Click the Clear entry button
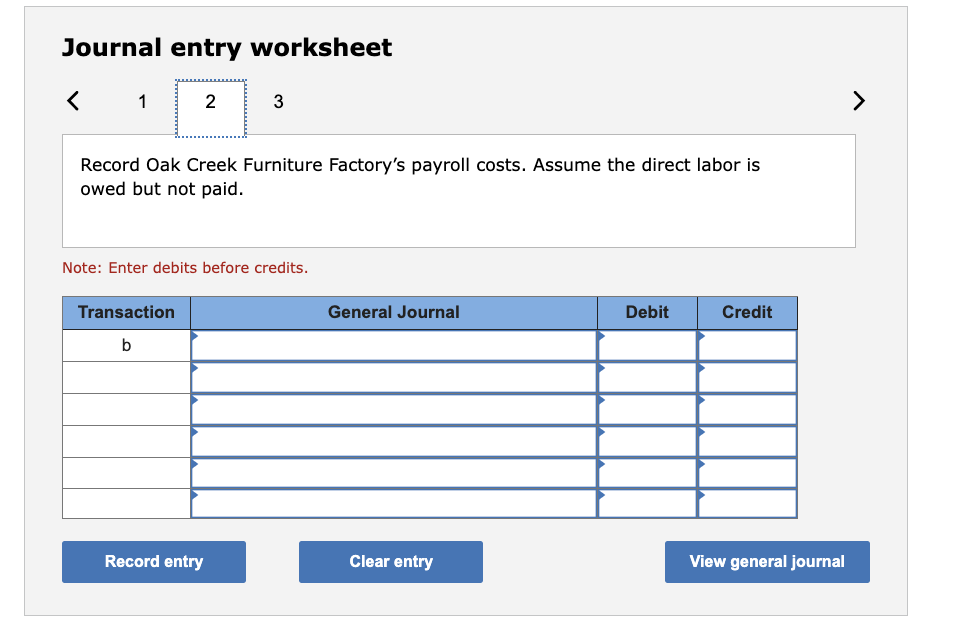Image resolution: width=962 pixels, height=642 pixels. (x=391, y=562)
